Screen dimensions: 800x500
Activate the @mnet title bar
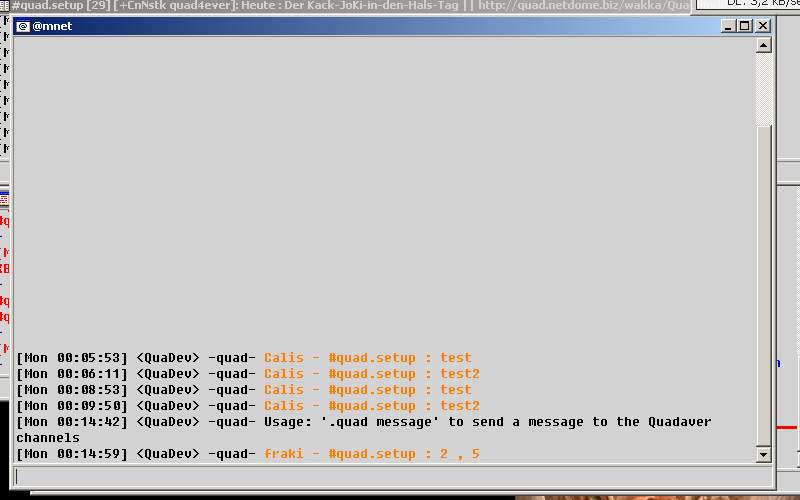[x=350, y=26]
